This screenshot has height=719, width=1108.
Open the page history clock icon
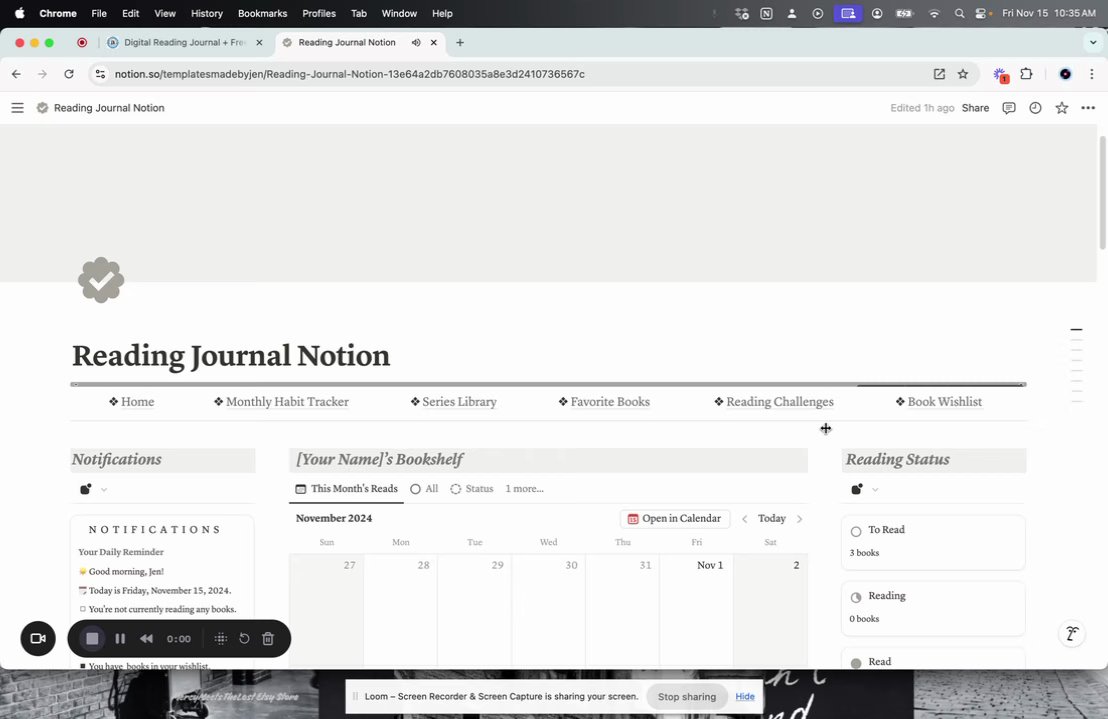[1035, 108]
